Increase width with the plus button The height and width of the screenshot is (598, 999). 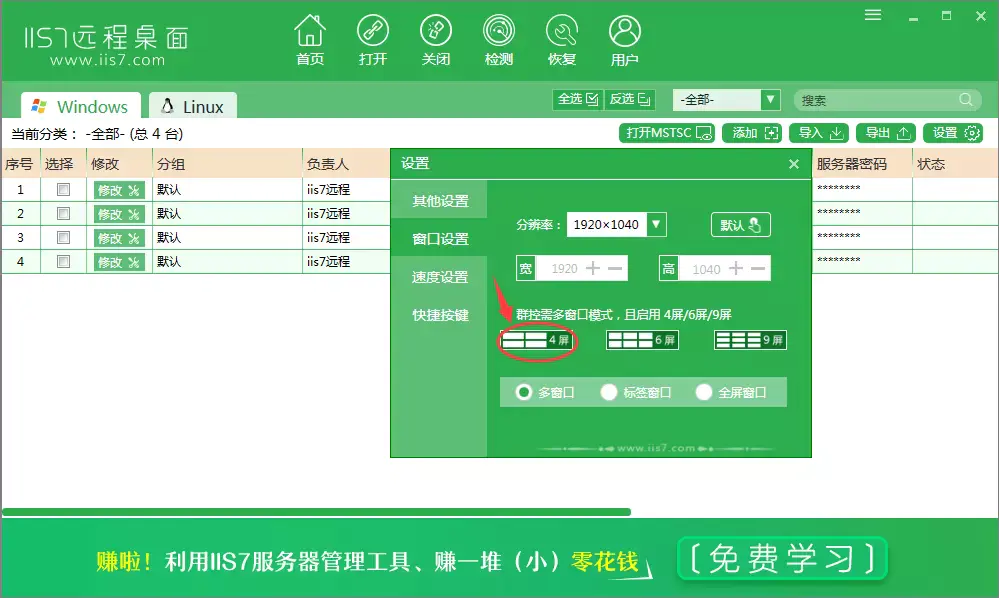(593, 269)
